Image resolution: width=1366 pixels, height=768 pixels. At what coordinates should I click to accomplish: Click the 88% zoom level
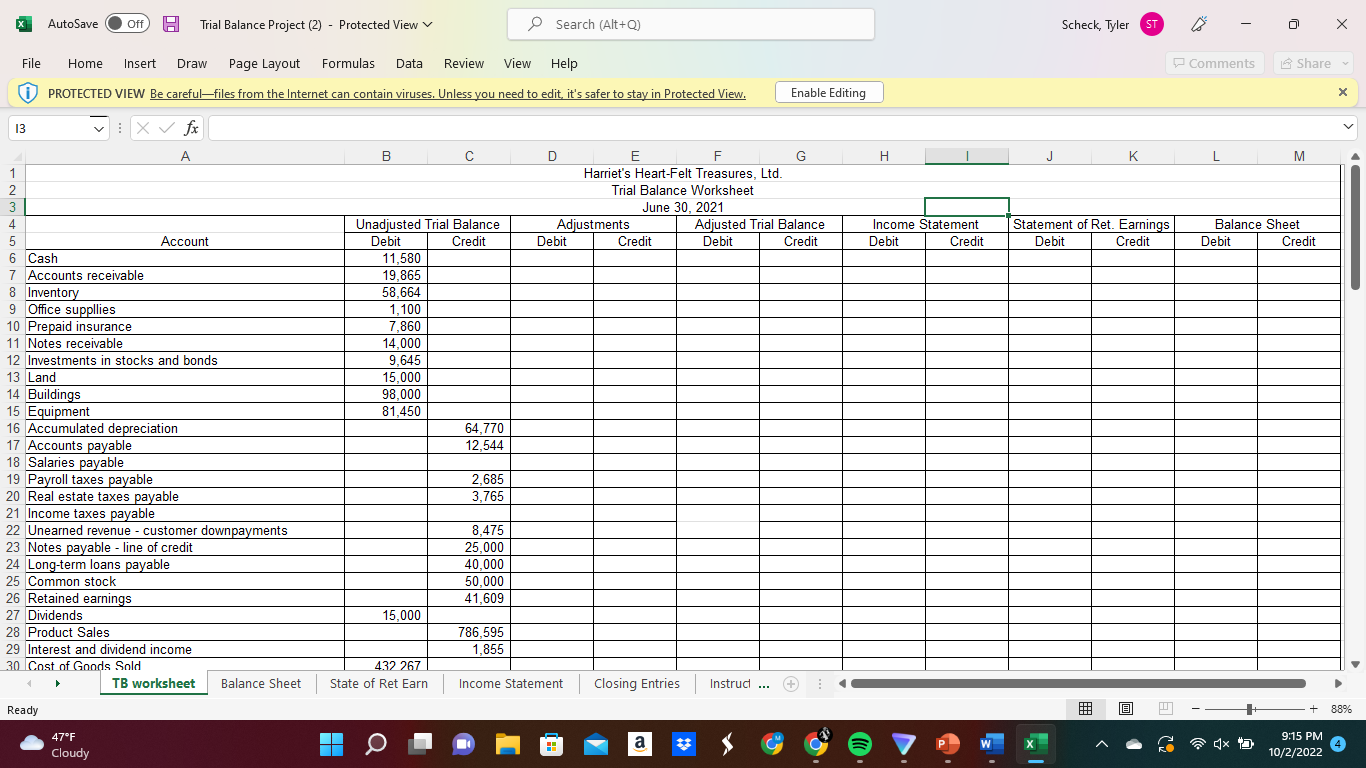tap(1342, 709)
